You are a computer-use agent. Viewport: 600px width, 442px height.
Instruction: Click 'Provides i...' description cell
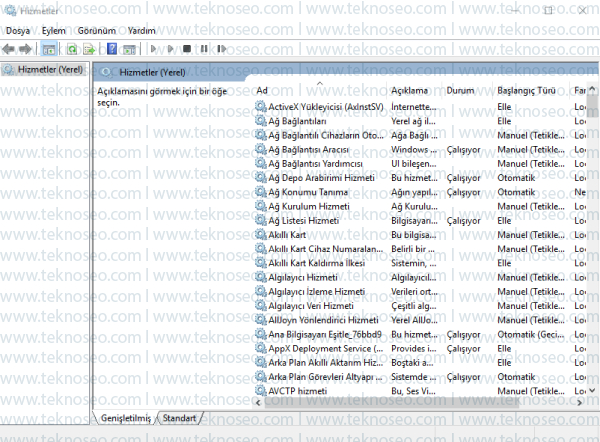414,349
